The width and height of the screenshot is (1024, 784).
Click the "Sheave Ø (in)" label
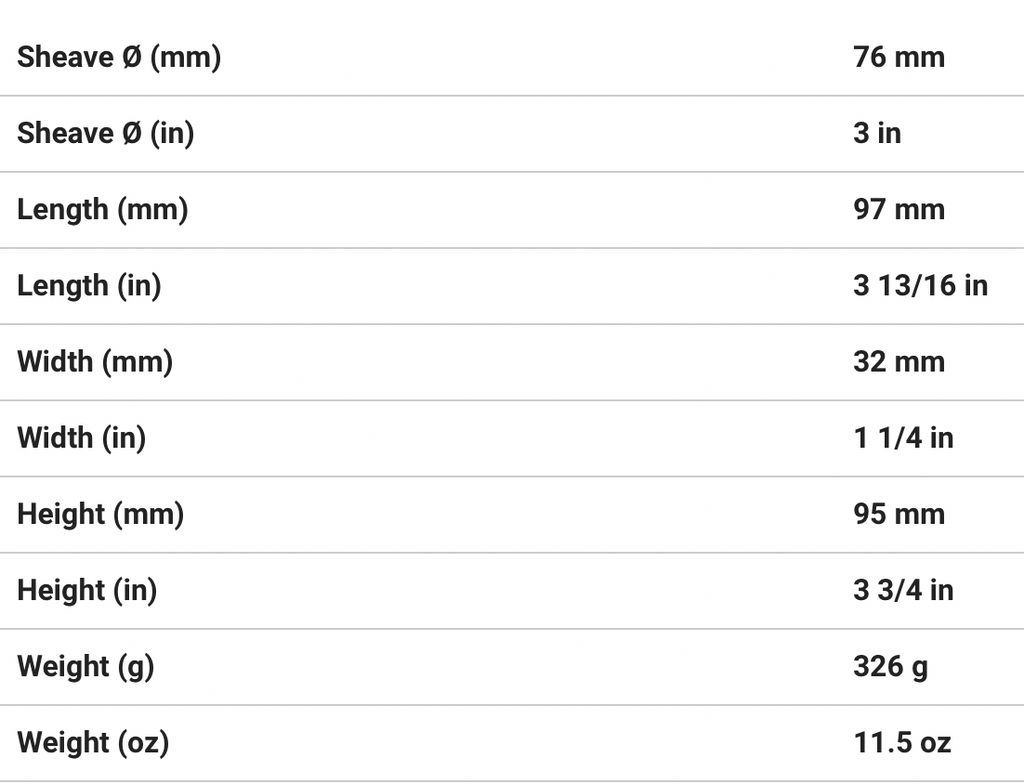[105, 133]
